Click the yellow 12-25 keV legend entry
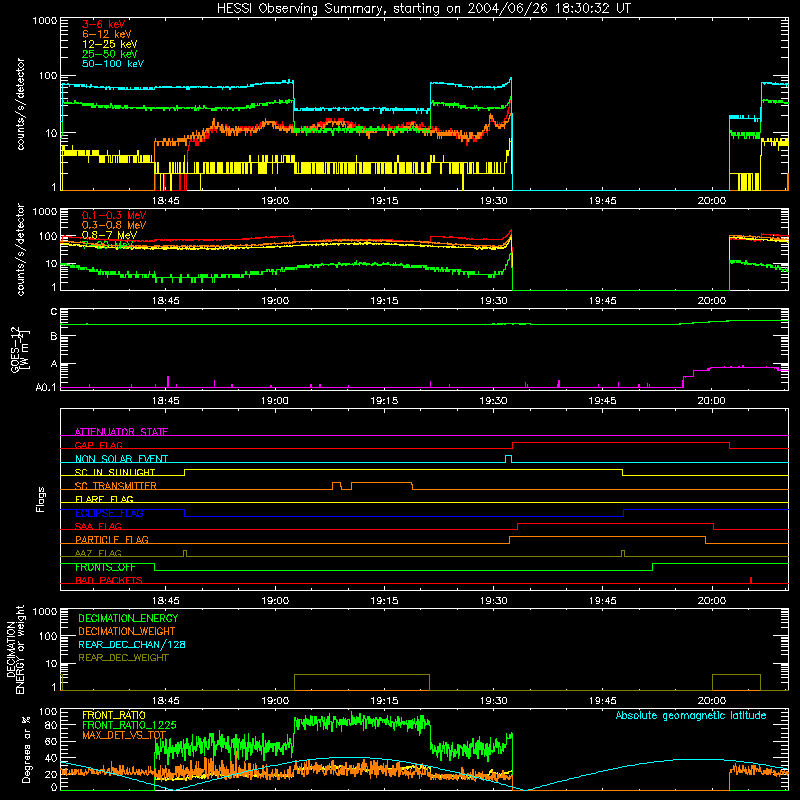 point(109,44)
